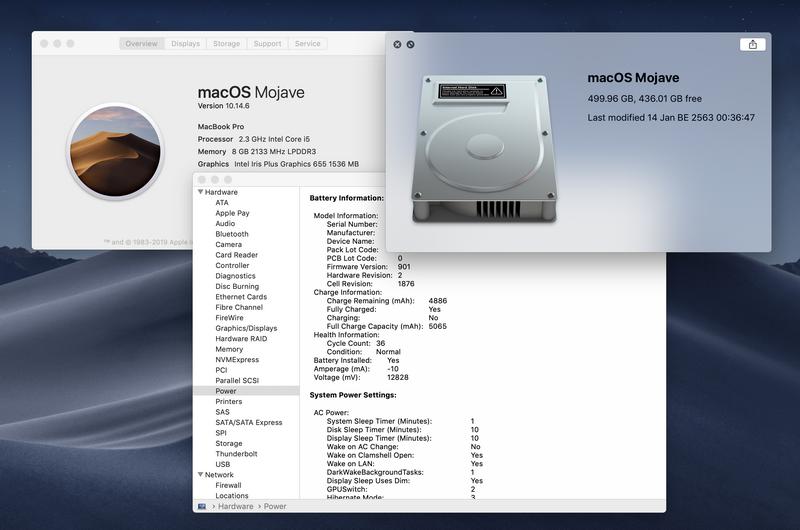Select Printers in the sidebar
Image resolution: width=800 pixels, height=530 pixels.
pyautogui.click(x=229, y=401)
